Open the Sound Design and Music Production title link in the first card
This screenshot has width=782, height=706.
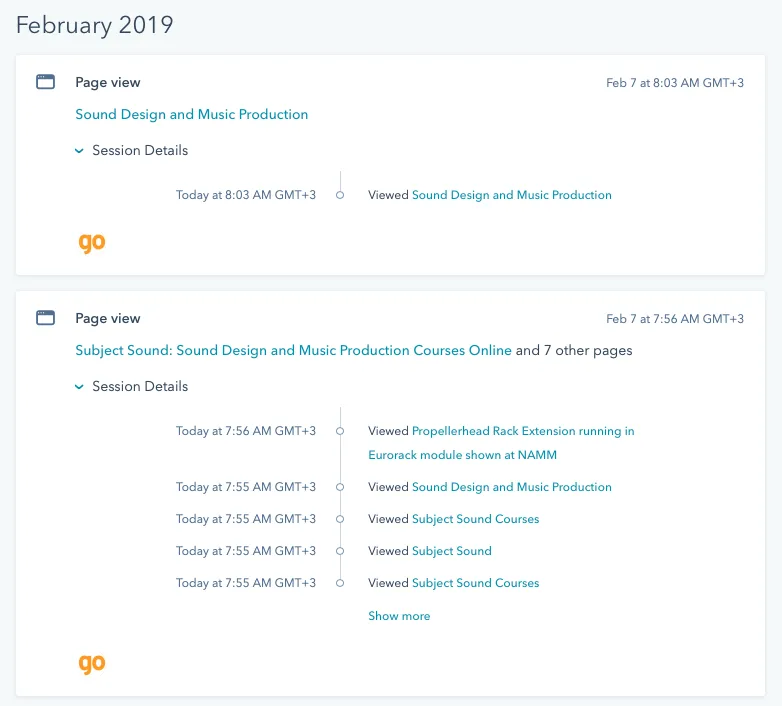point(192,114)
